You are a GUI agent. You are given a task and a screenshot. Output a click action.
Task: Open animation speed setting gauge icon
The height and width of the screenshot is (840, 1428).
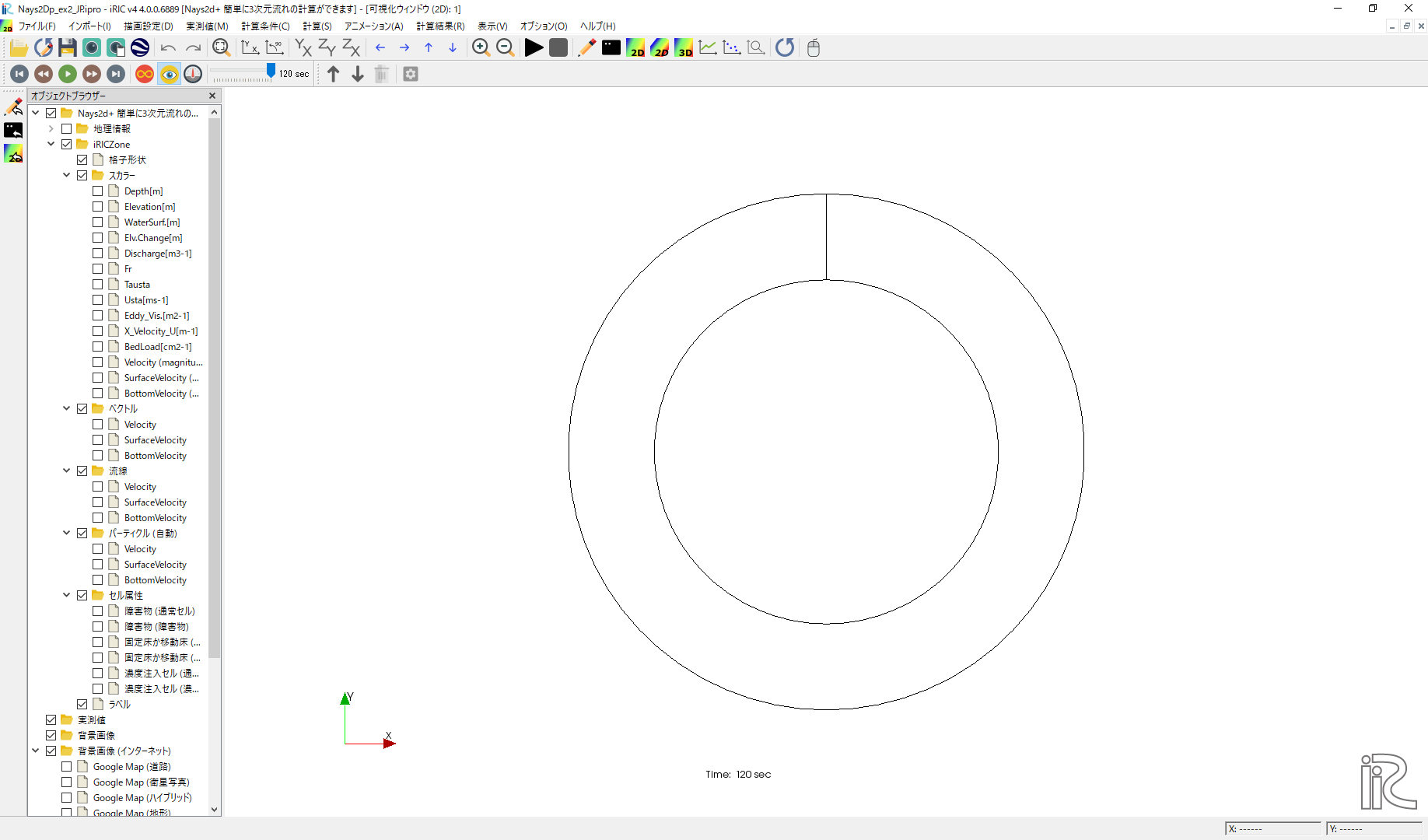coord(193,74)
